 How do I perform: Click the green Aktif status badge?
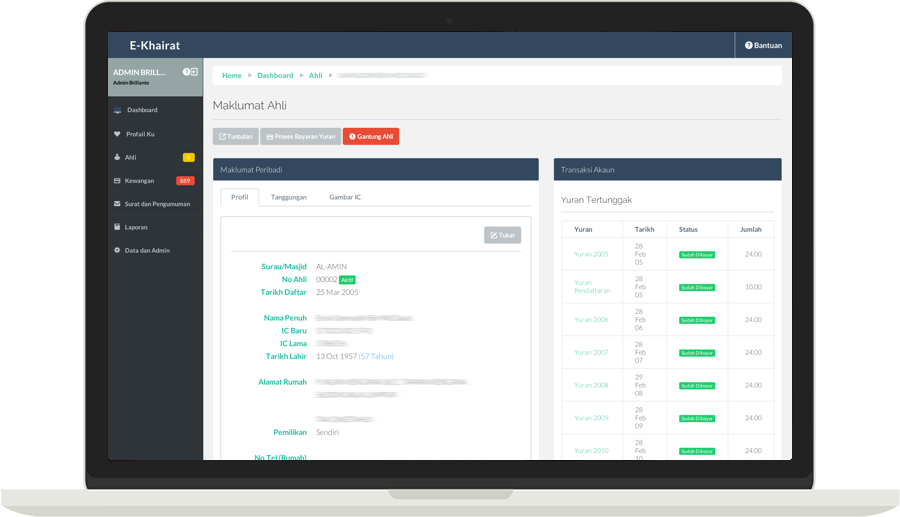[347, 280]
